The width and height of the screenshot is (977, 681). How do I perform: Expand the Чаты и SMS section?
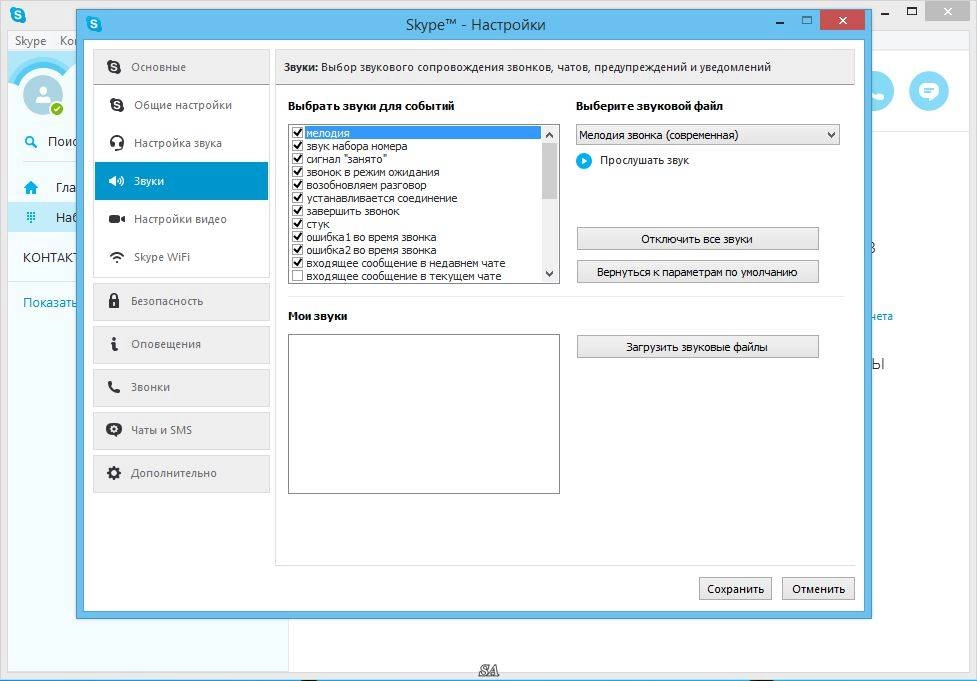(x=181, y=431)
